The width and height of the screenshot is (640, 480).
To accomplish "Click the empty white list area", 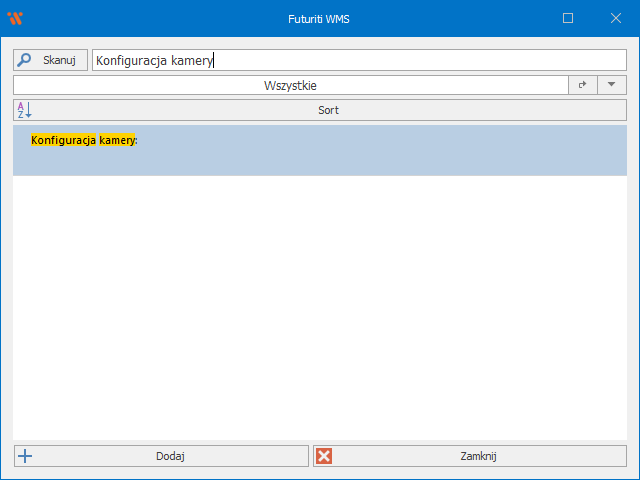I will (x=320, y=310).
